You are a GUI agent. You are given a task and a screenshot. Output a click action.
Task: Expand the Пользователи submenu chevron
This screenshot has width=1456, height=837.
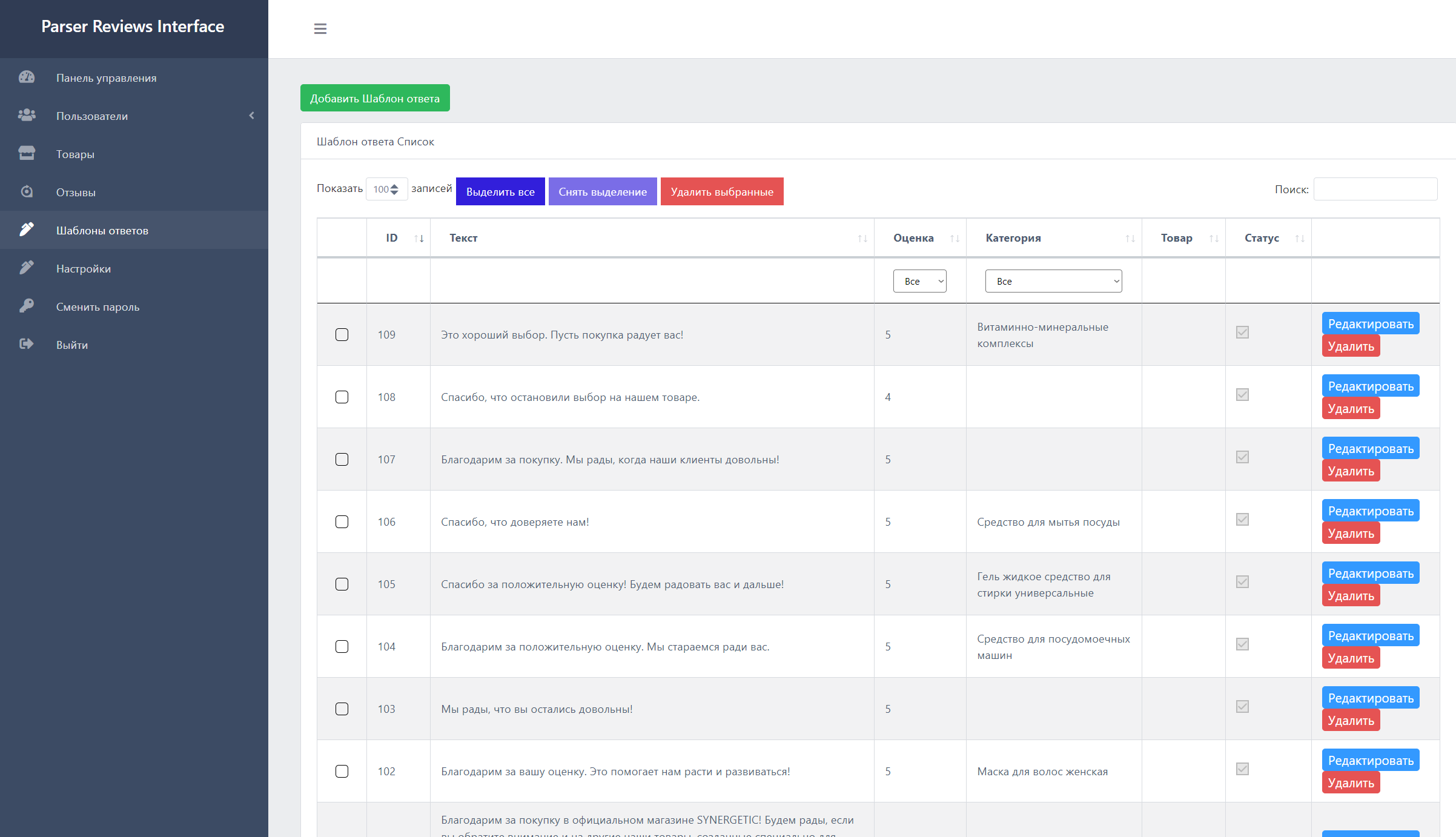[x=251, y=116]
